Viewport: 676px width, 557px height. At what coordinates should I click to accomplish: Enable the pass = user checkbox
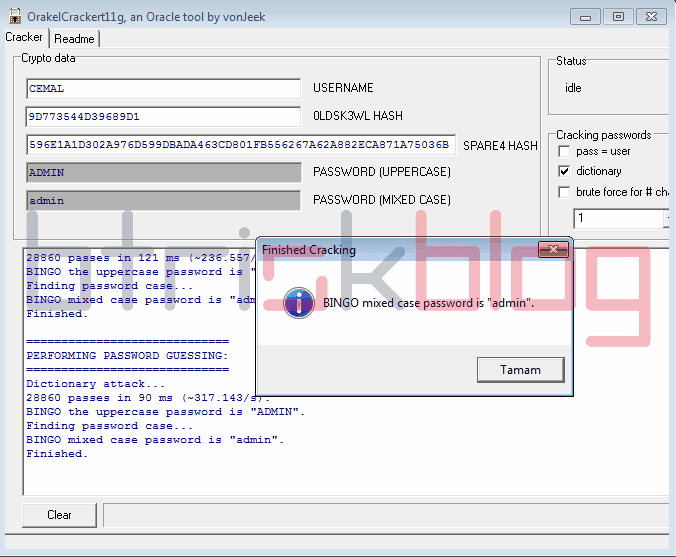point(564,151)
